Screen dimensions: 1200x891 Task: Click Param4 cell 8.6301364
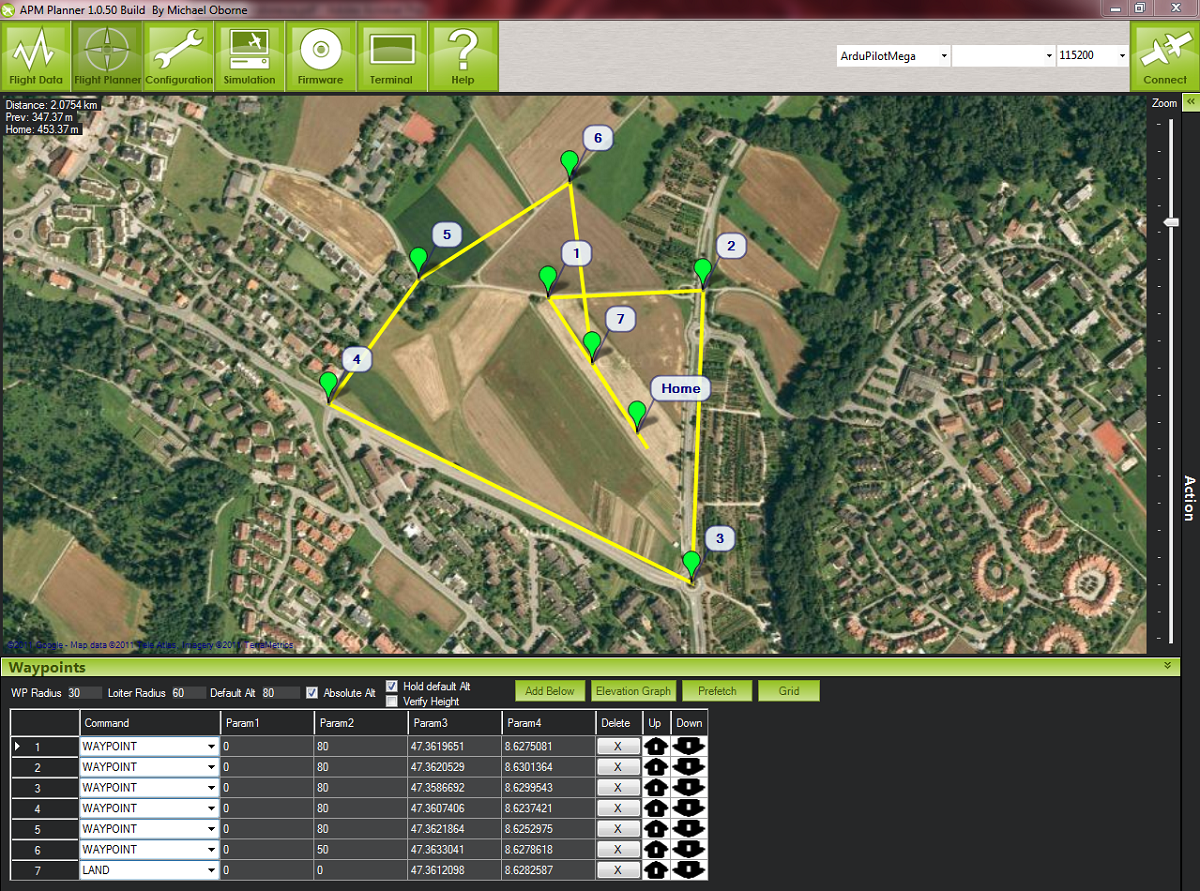point(548,767)
